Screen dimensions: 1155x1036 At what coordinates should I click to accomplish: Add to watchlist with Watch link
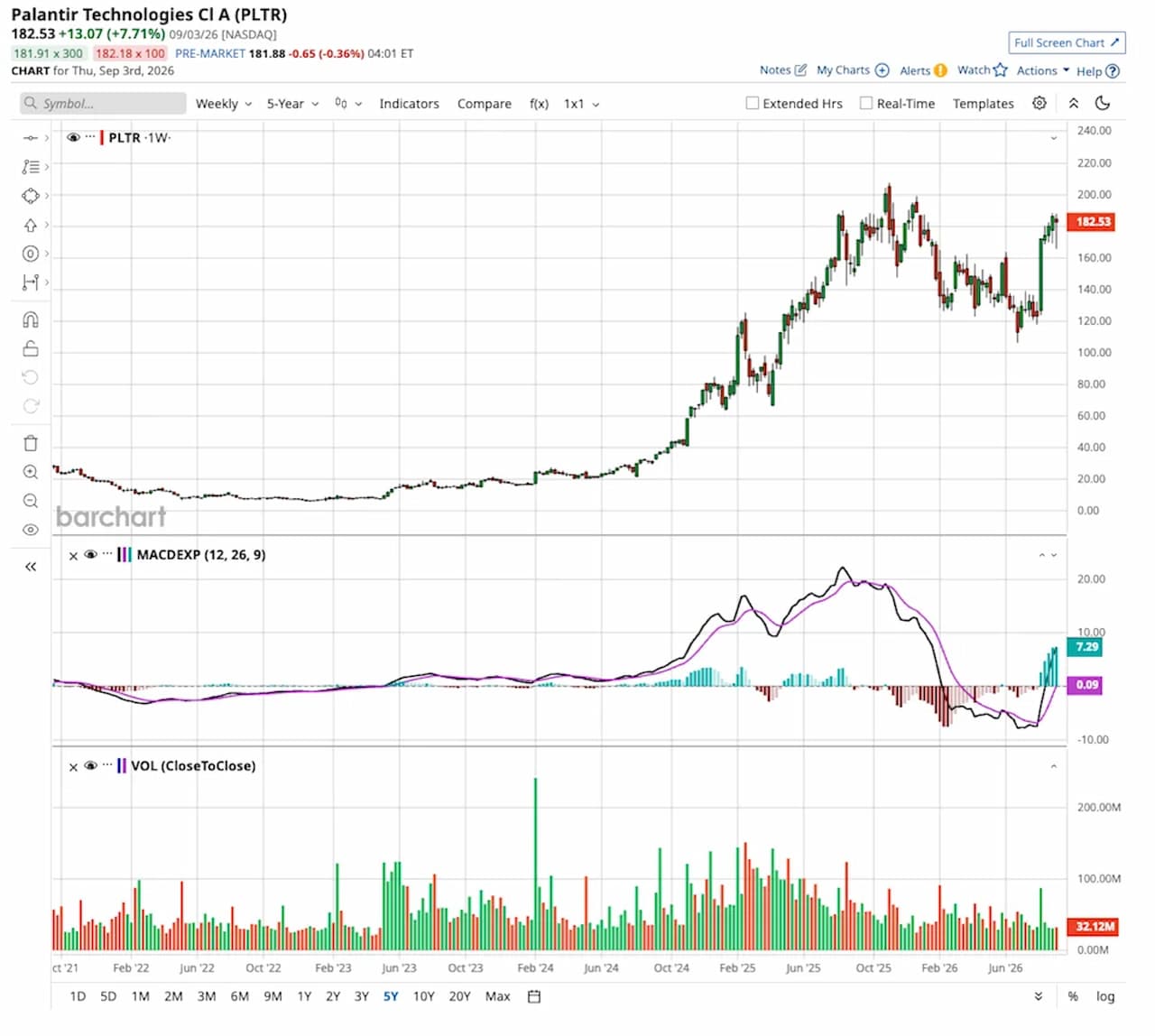pyautogui.click(x=982, y=70)
